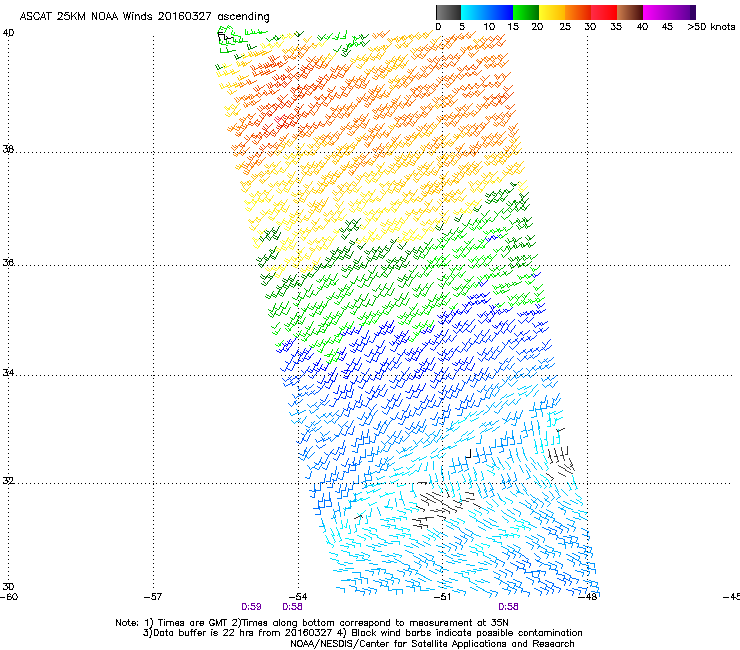
Task: Click the longitude axis label '-54'
Action: [298, 597]
